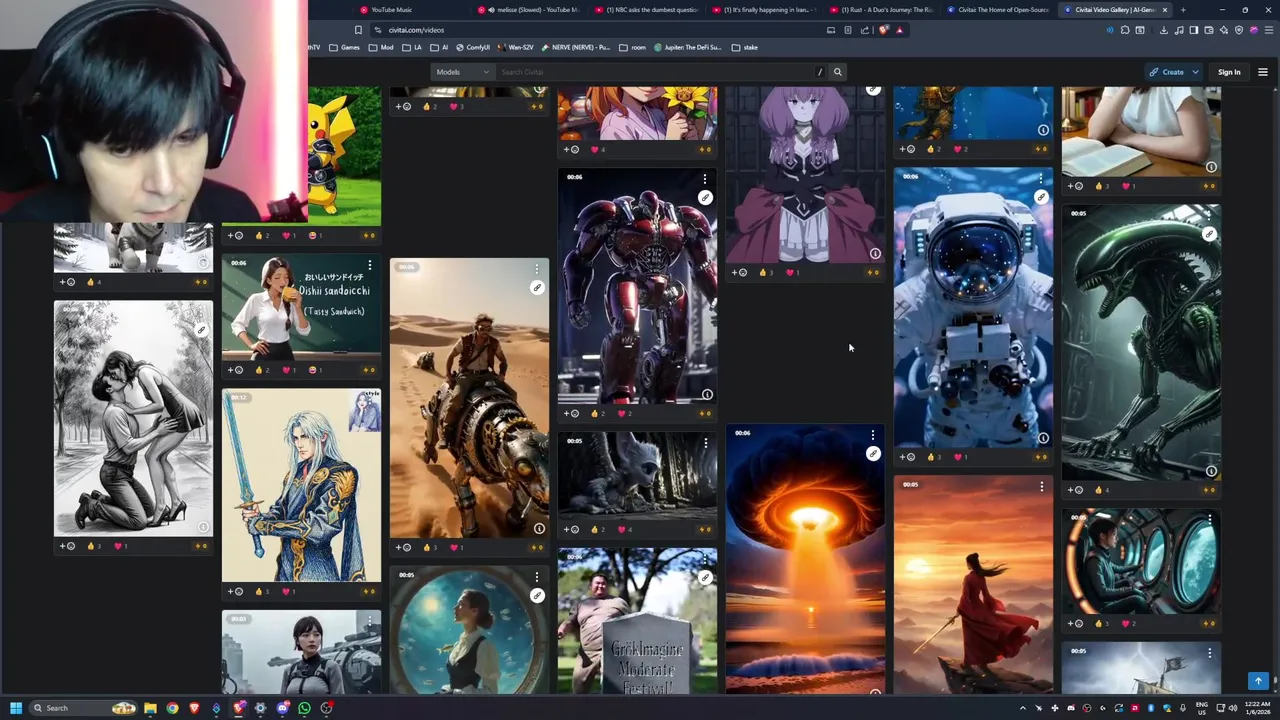1280x720 pixels.
Task: Click remix icon on astronaut video
Action: (x=1041, y=198)
